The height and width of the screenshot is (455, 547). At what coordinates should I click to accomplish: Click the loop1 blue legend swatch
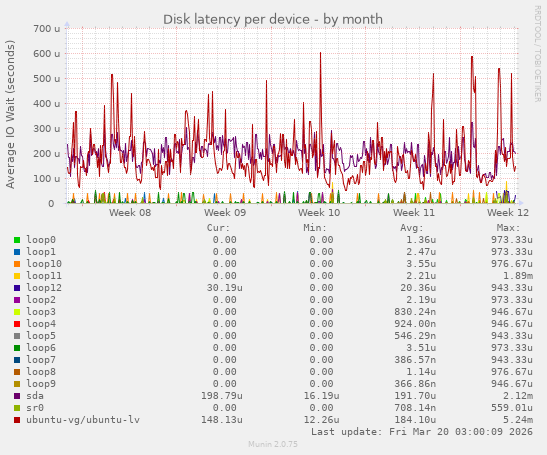point(17,252)
